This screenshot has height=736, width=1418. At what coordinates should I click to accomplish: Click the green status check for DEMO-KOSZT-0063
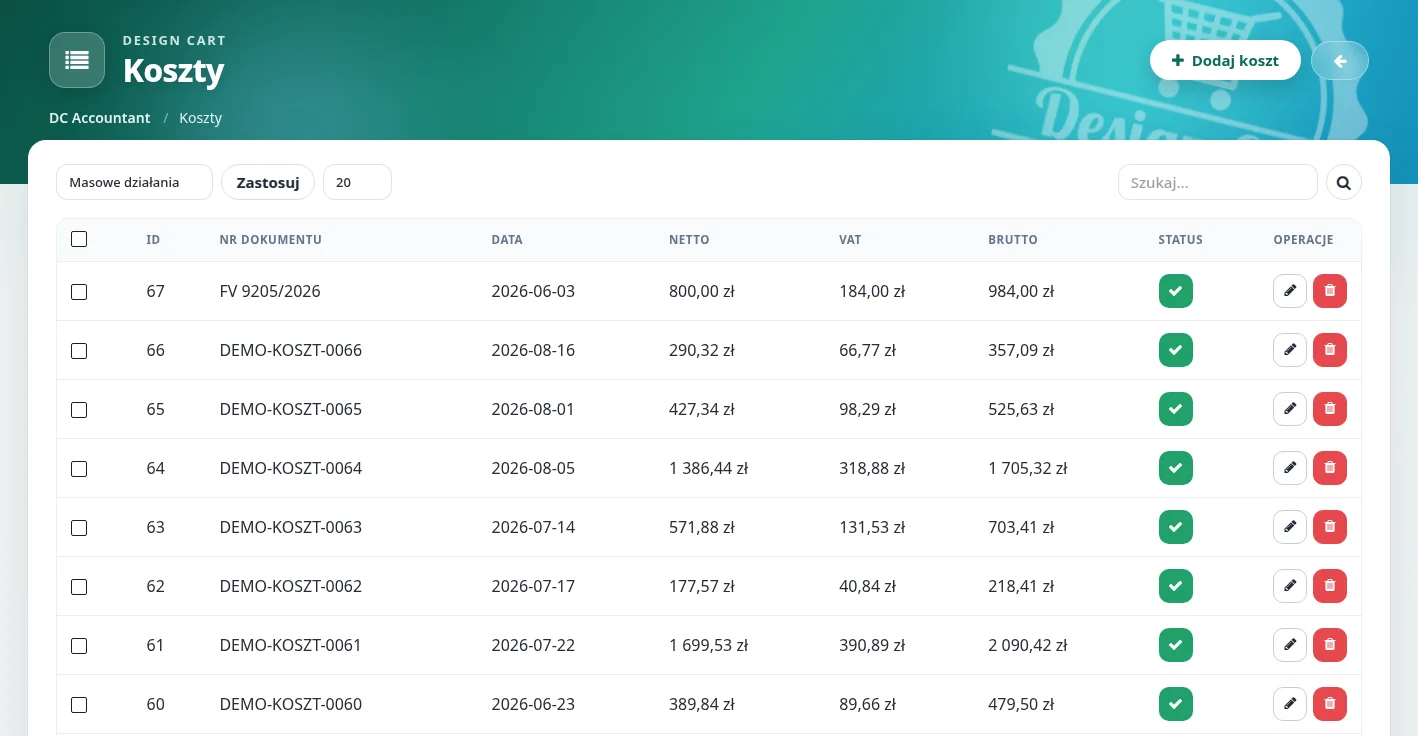click(x=1176, y=527)
